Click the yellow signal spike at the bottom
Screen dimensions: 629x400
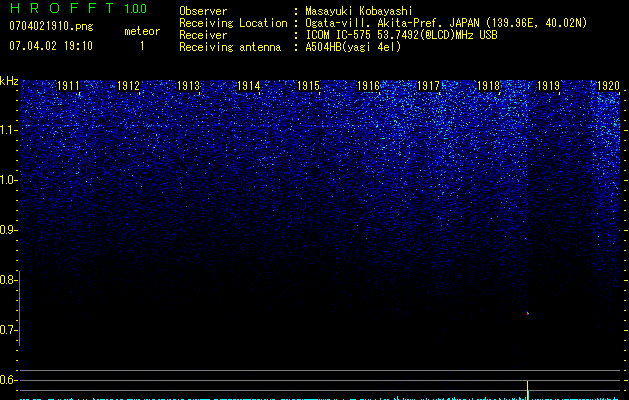point(528,390)
